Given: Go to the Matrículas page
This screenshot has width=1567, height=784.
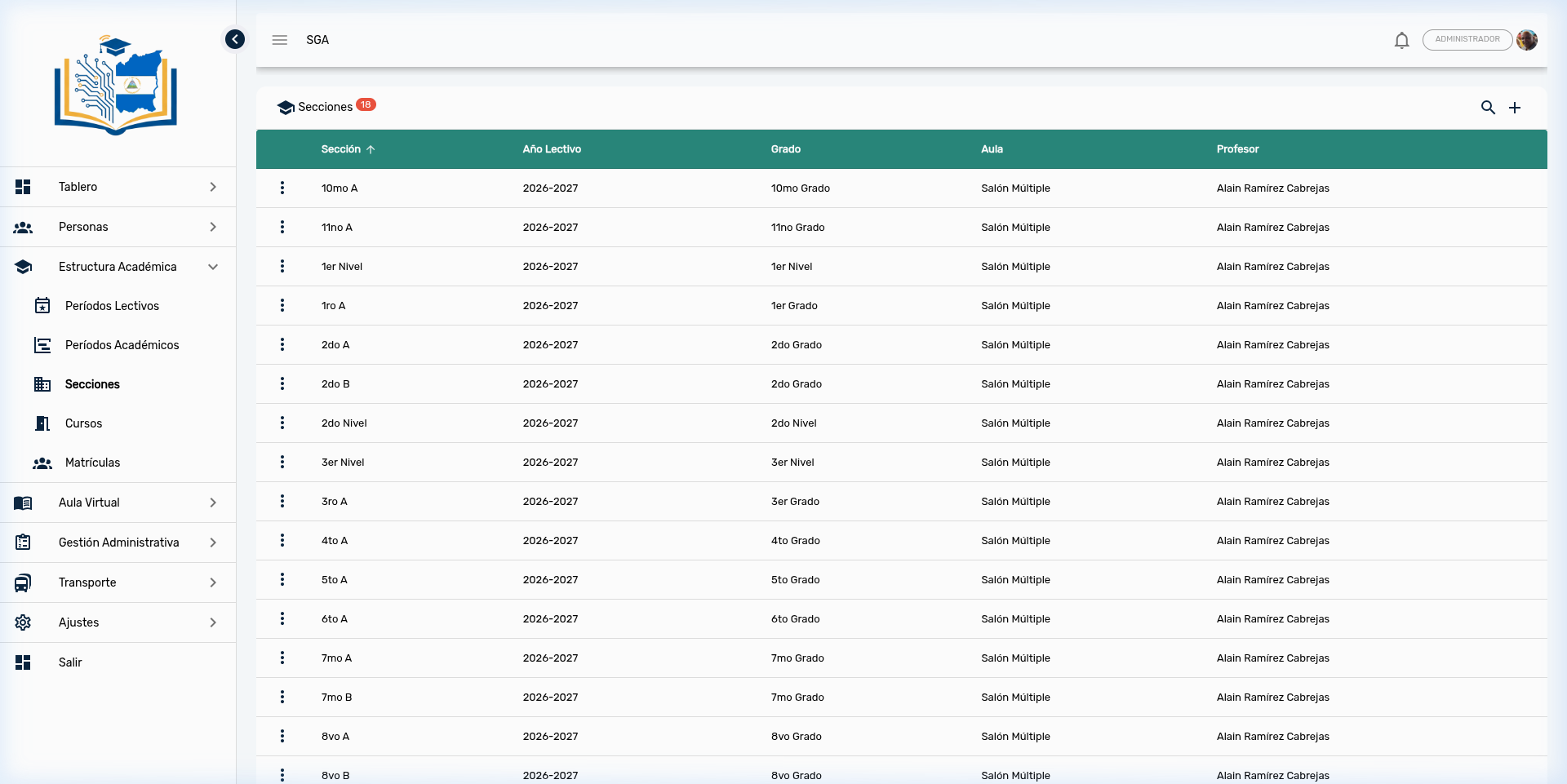Looking at the screenshot, I should tap(92, 463).
